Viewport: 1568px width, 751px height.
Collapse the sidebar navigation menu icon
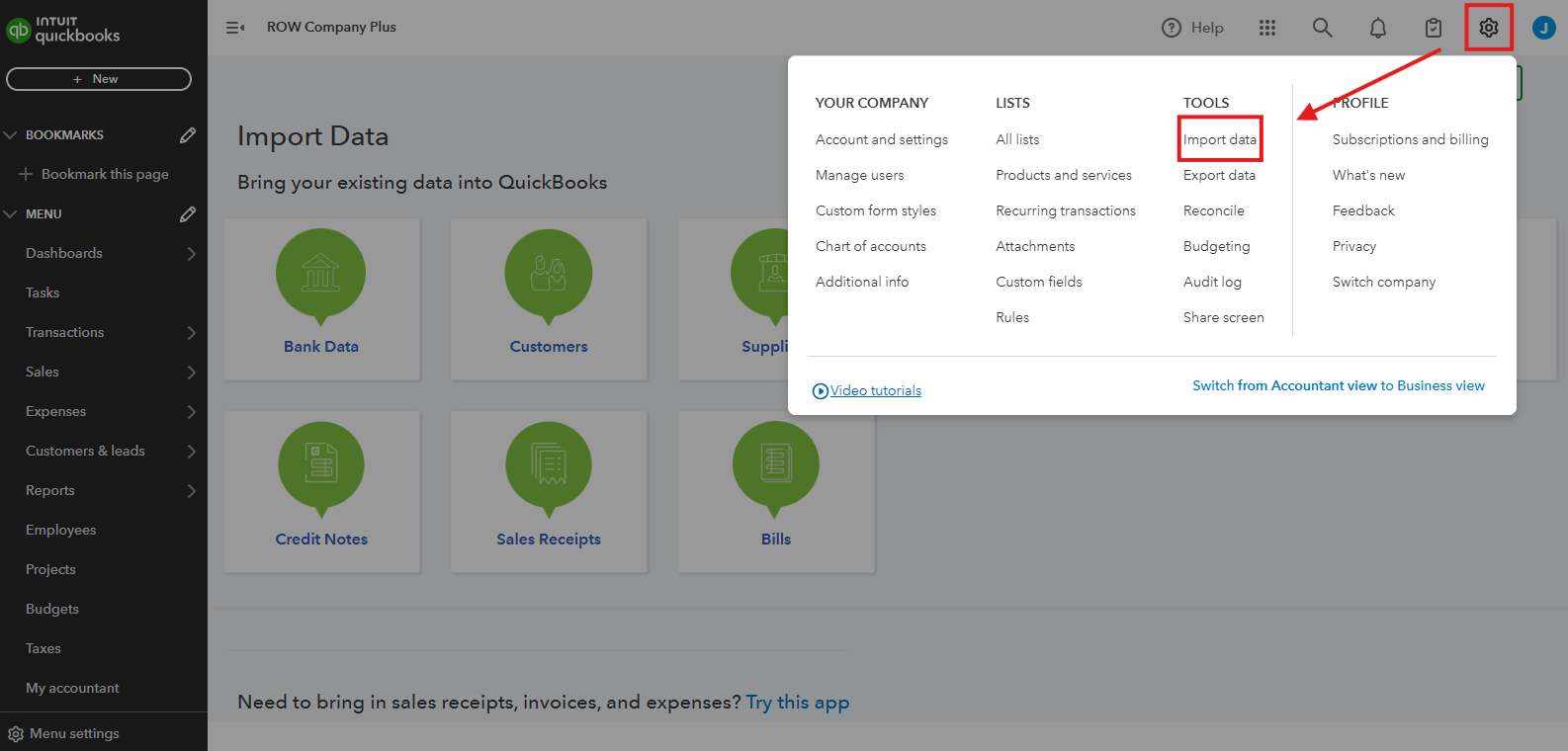pyautogui.click(x=235, y=28)
